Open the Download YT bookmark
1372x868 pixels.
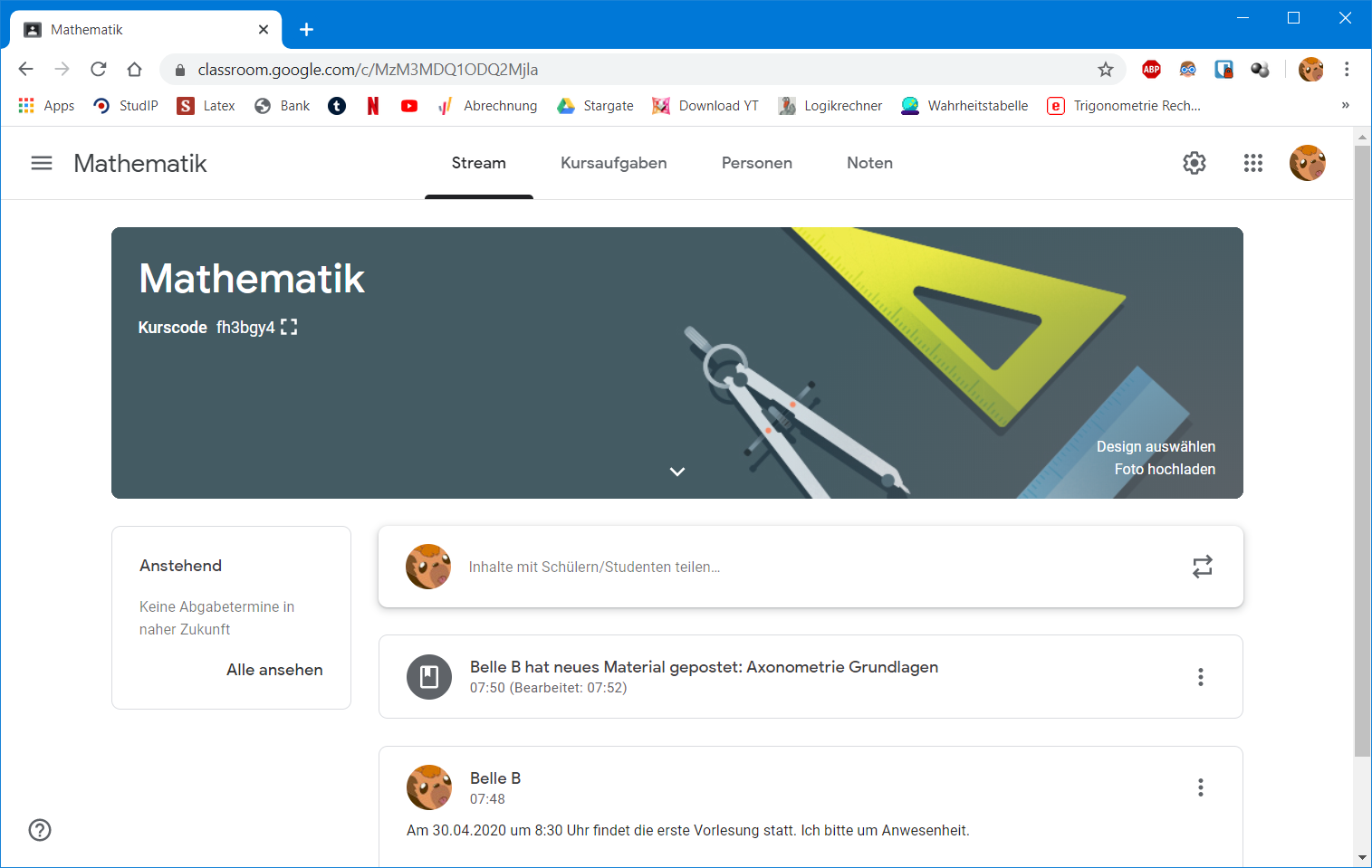point(705,106)
